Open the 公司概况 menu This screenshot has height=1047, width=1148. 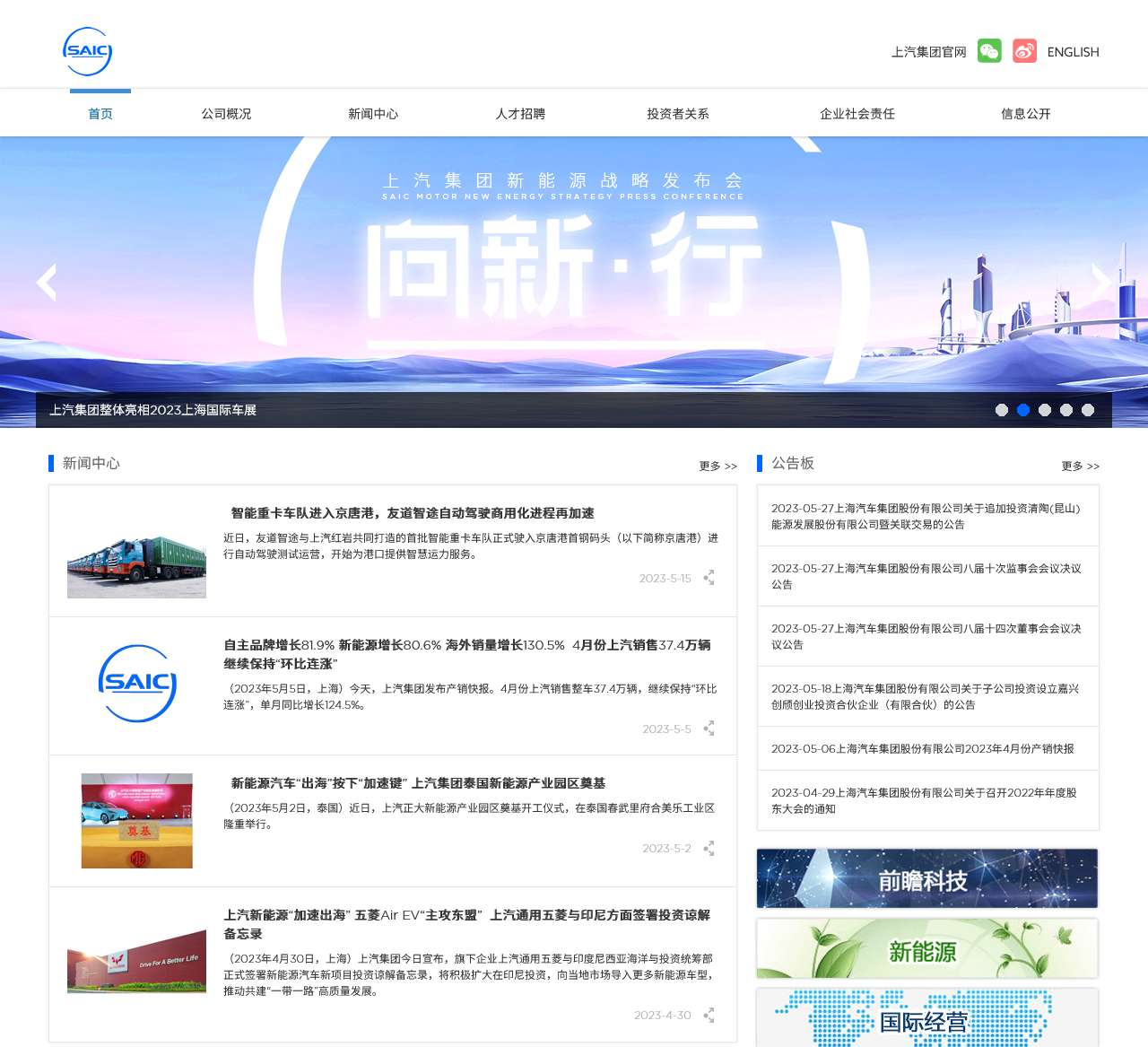click(226, 114)
